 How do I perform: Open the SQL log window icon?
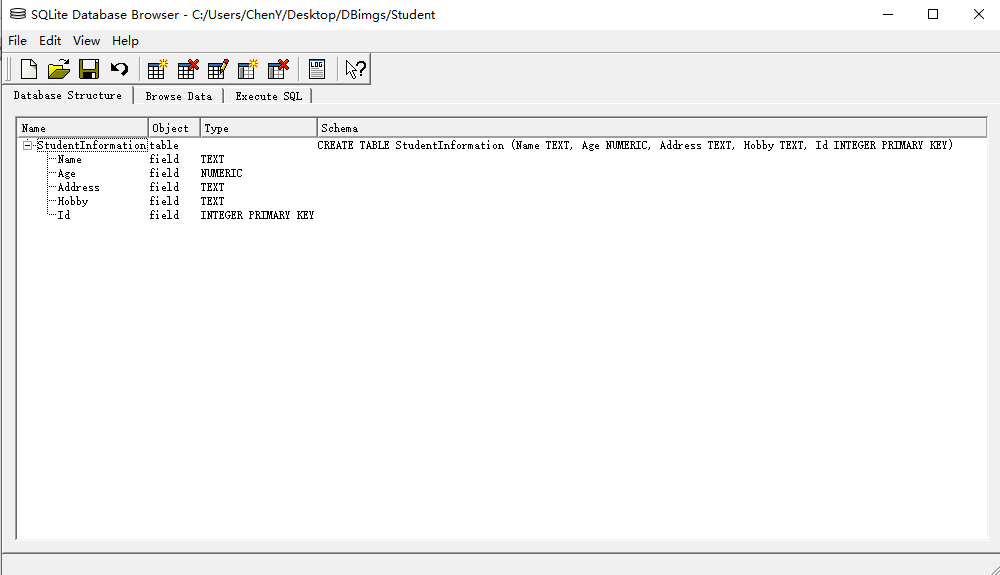click(x=317, y=69)
